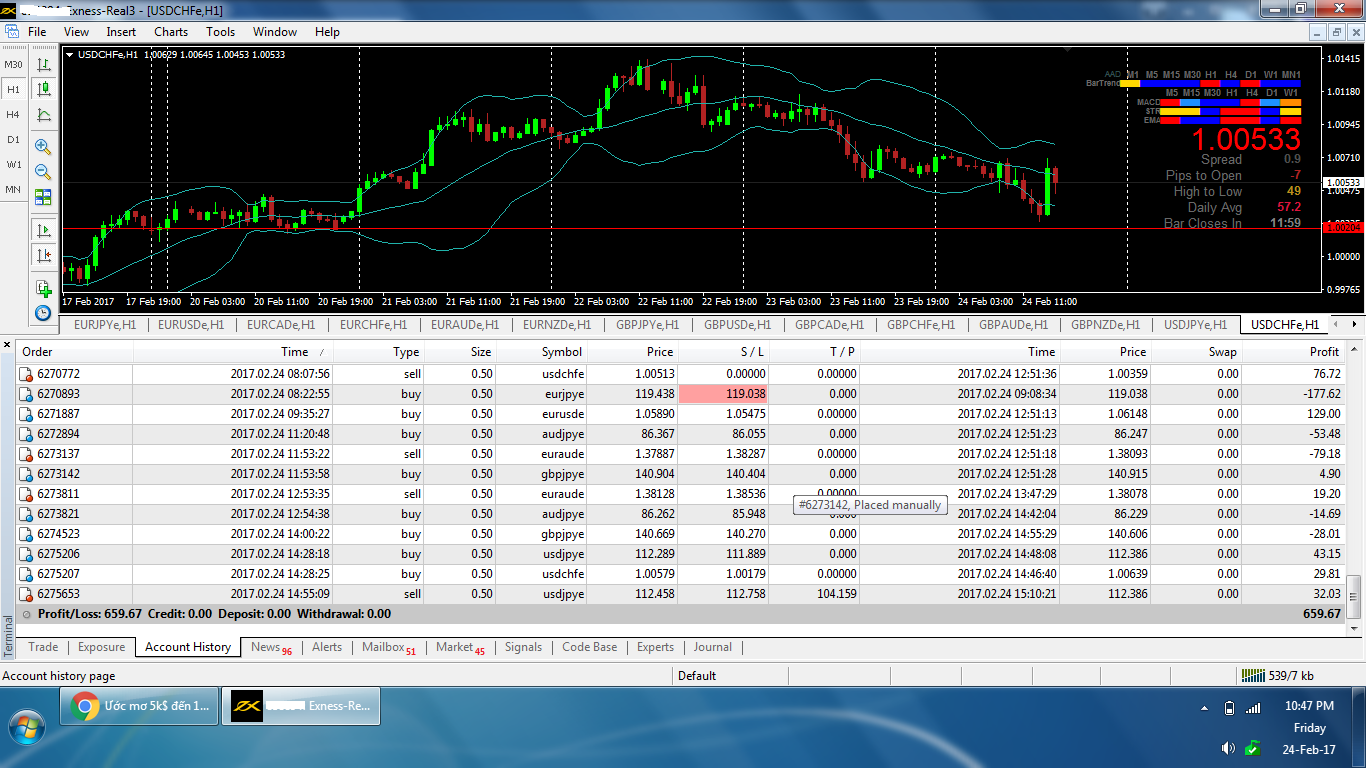
Task: Toggle chart auto scroll button
Action: pos(43,230)
